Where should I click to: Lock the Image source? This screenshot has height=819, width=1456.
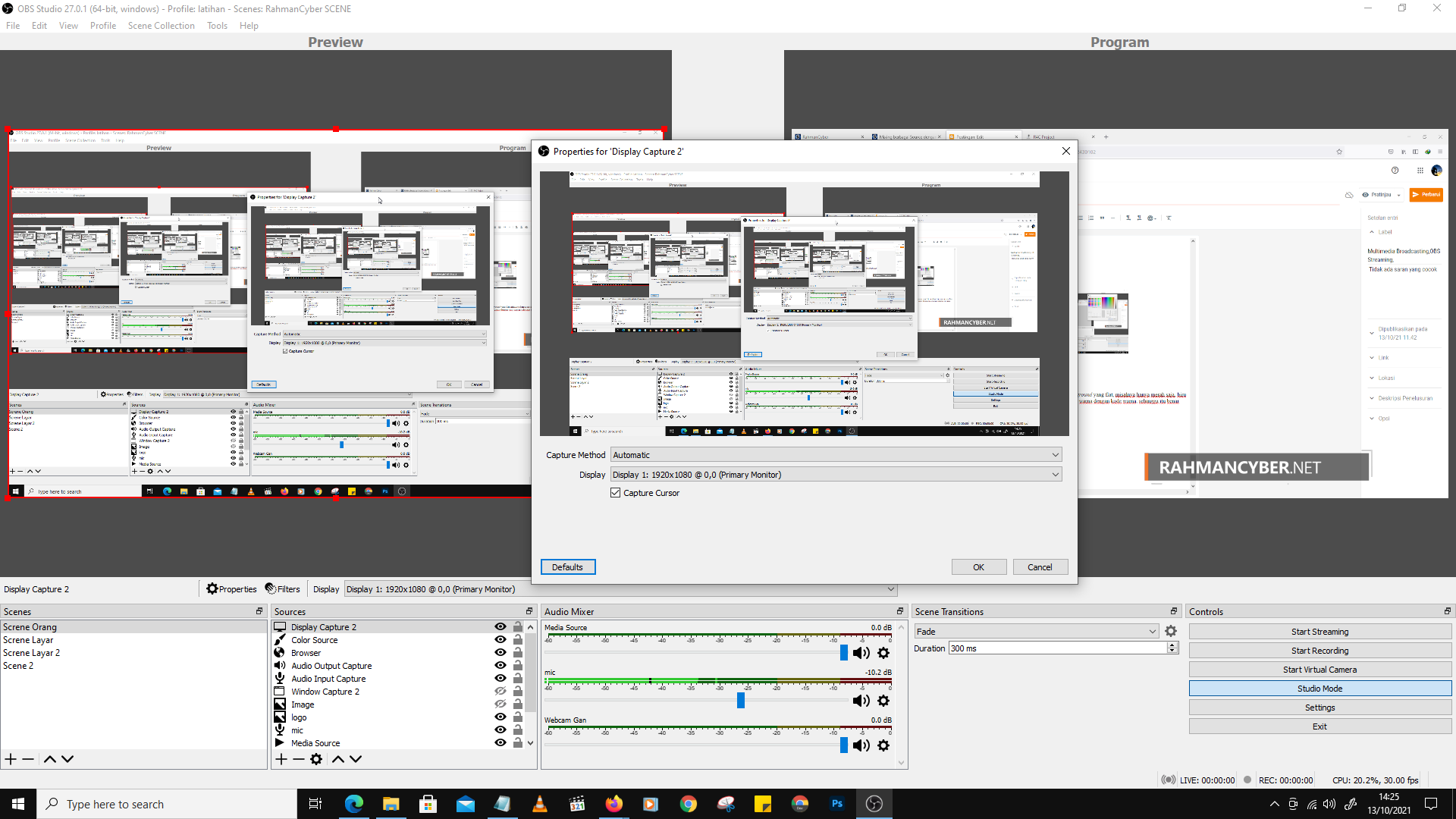[517, 704]
